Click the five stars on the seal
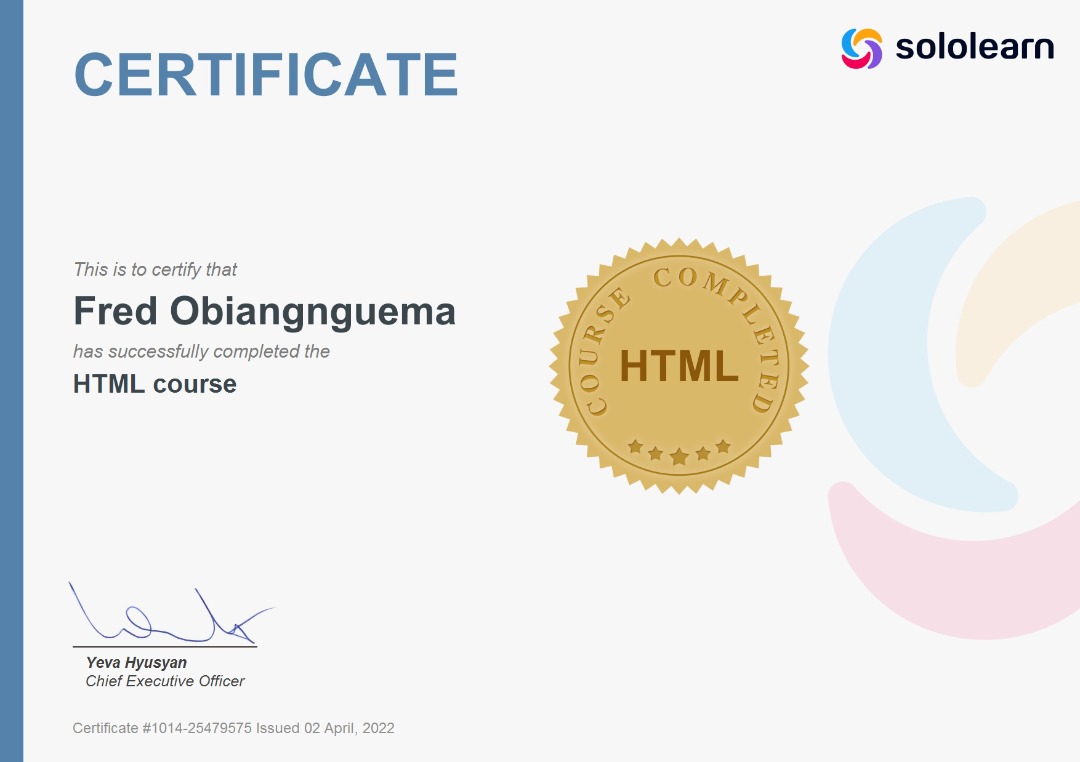The image size is (1080, 762). [x=679, y=451]
